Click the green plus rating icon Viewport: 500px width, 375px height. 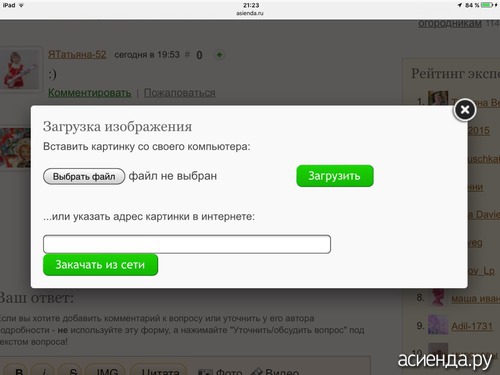click(219, 55)
